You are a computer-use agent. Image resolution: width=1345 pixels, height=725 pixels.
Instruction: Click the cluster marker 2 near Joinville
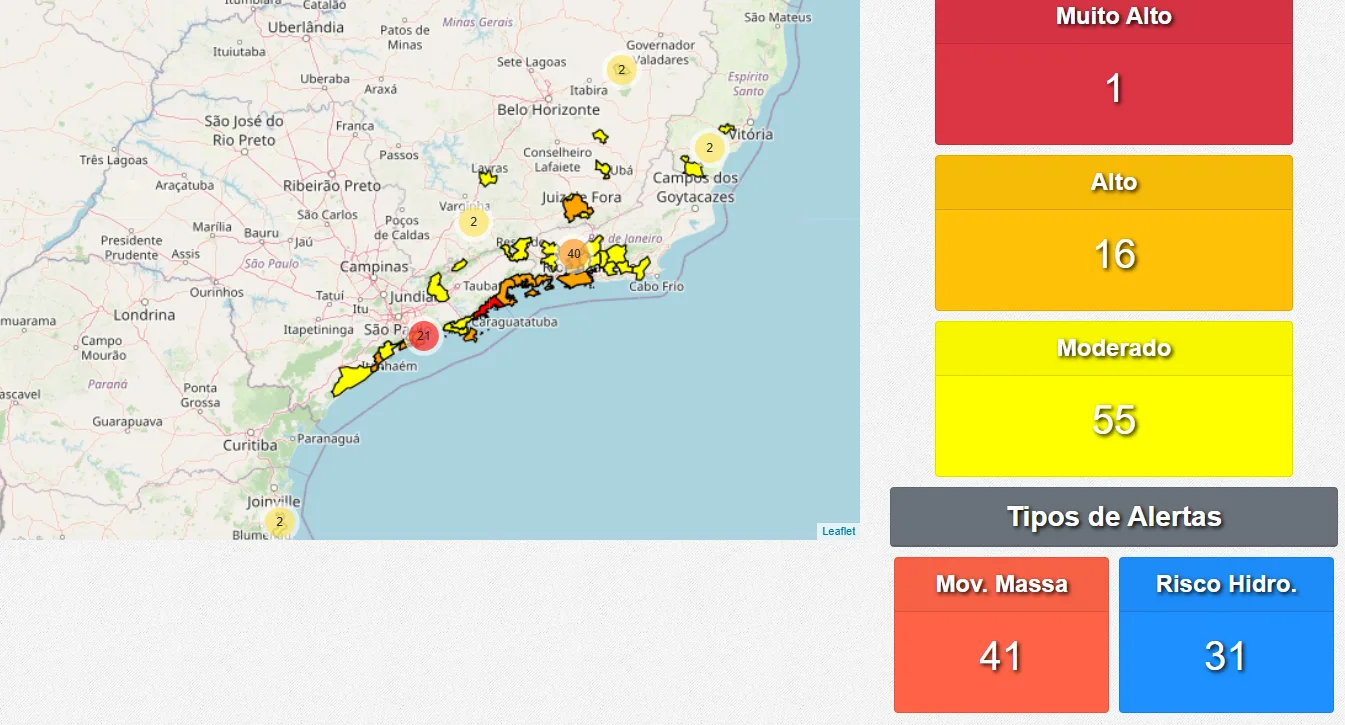279,521
